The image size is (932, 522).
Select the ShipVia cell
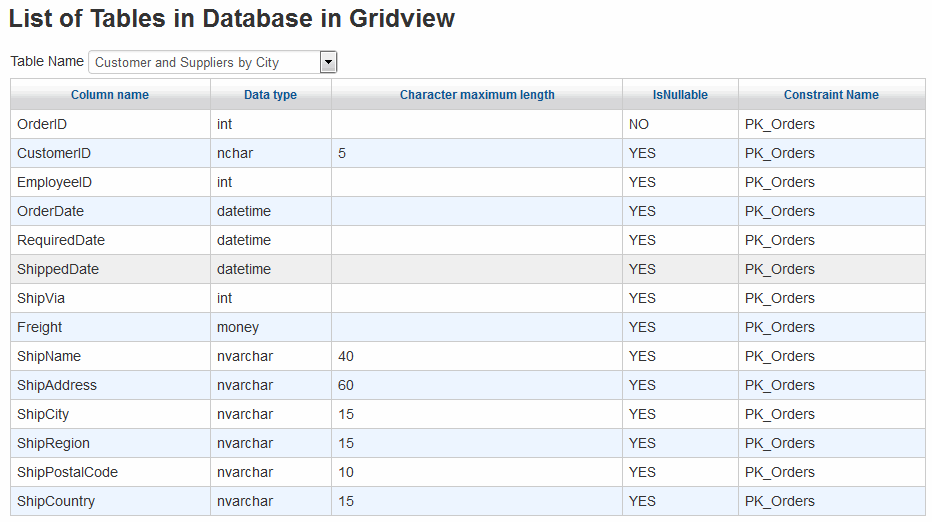(111, 298)
